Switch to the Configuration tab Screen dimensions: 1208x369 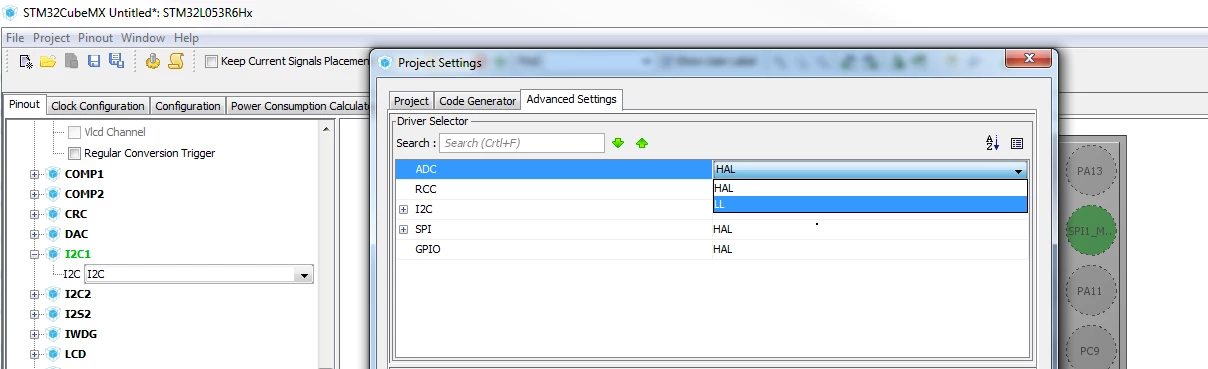188,106
